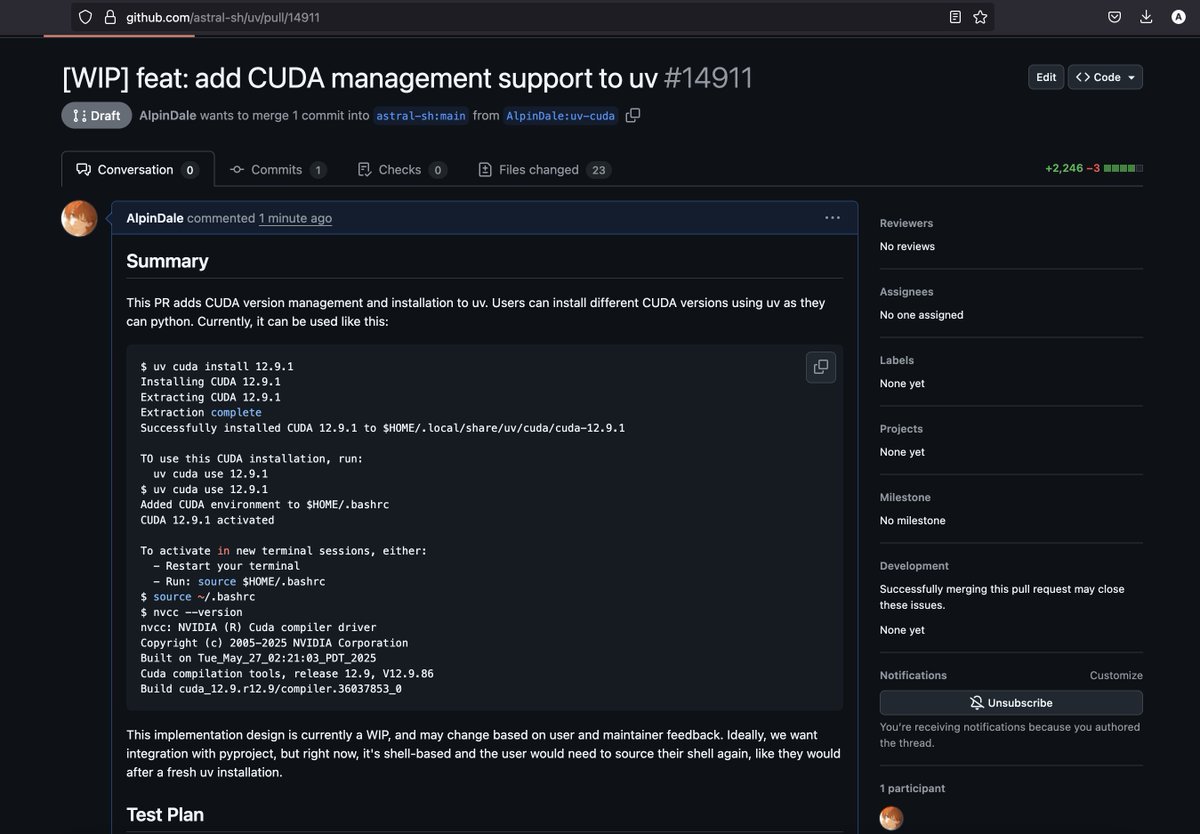Viewport: 1200px width, 834px height.
Task: Click the 'CUDA 12.9.1 activated' line
Action: (207, 520)
